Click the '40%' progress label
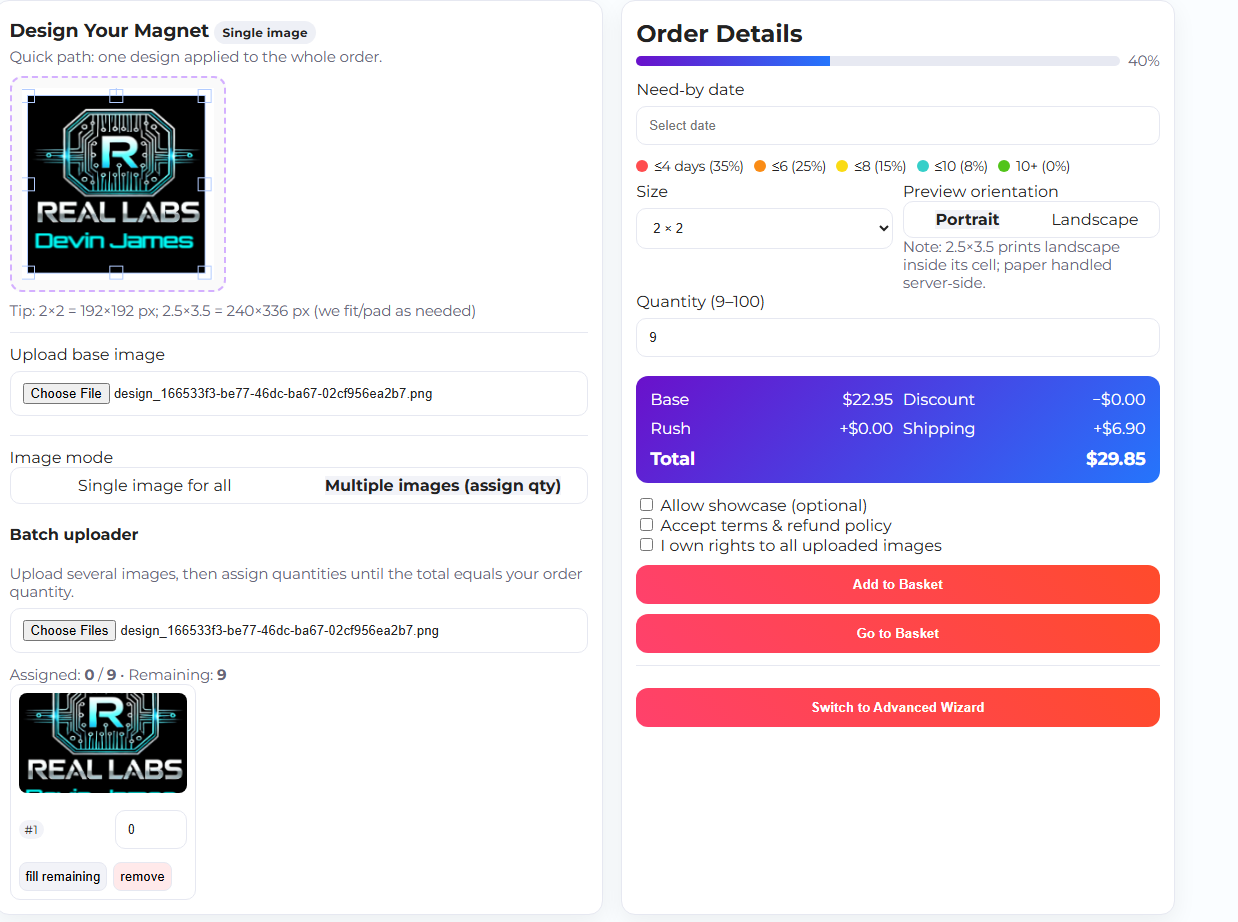 pos(1144,61)
